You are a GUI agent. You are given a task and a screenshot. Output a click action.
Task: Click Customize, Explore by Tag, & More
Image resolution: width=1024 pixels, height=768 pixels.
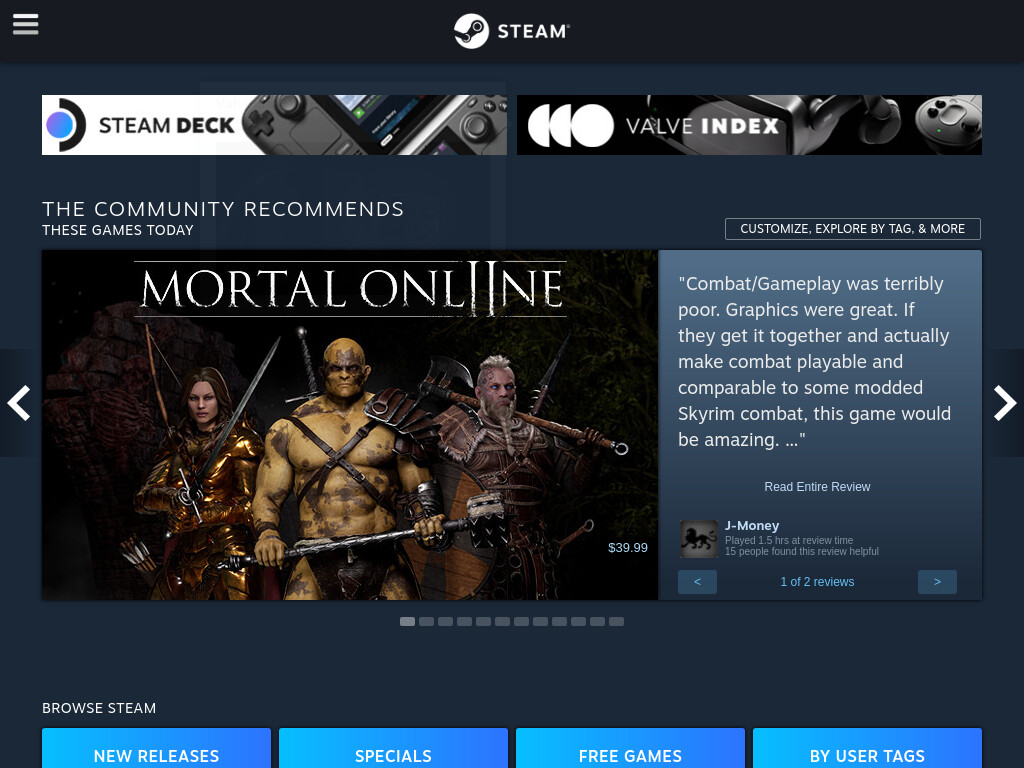point(852,229)
